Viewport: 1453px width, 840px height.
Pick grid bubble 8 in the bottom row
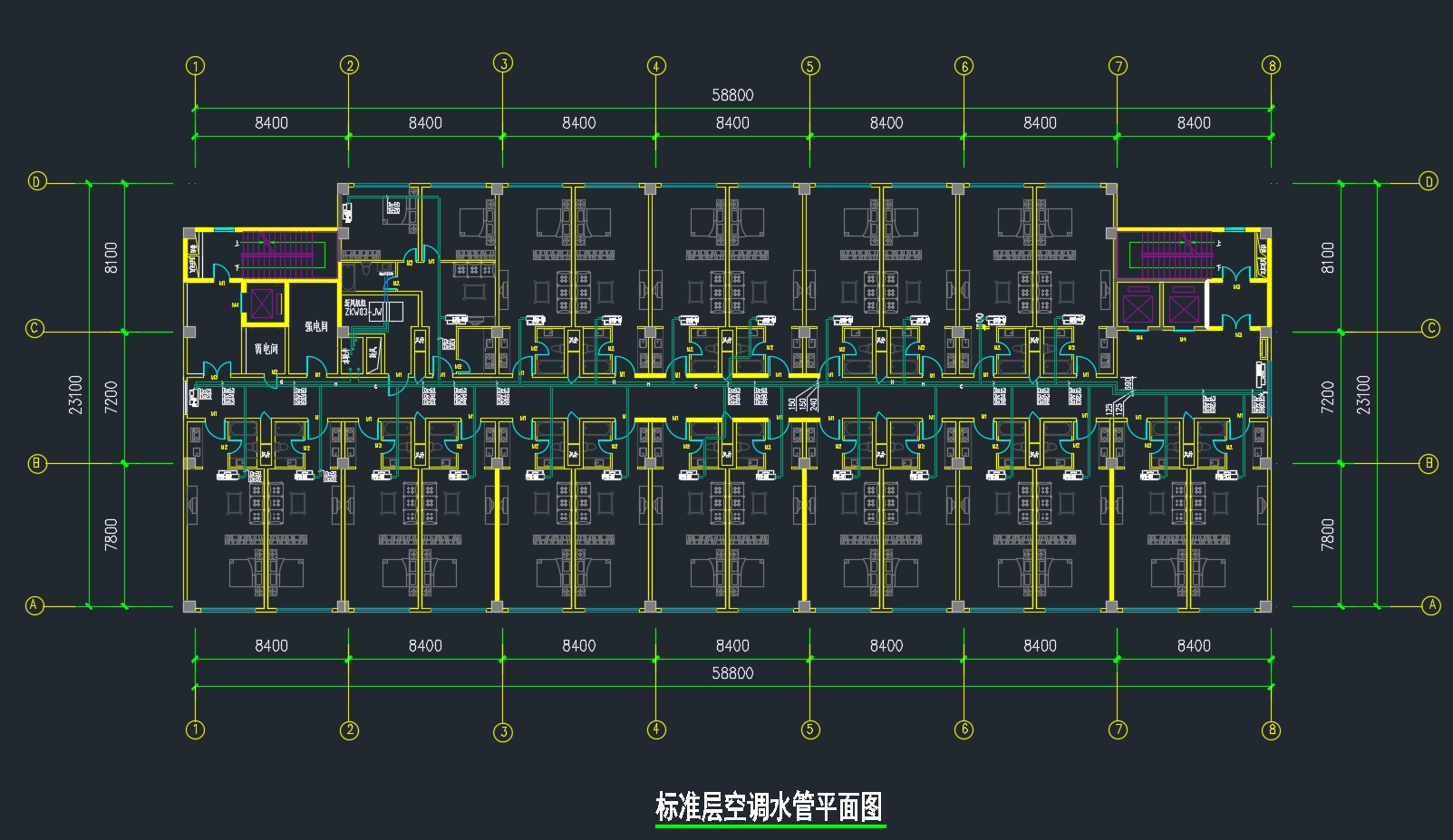point(1272,729)
